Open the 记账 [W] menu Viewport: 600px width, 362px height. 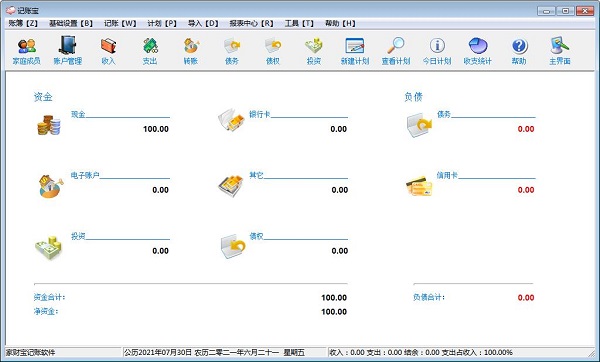tap(120, 23)
